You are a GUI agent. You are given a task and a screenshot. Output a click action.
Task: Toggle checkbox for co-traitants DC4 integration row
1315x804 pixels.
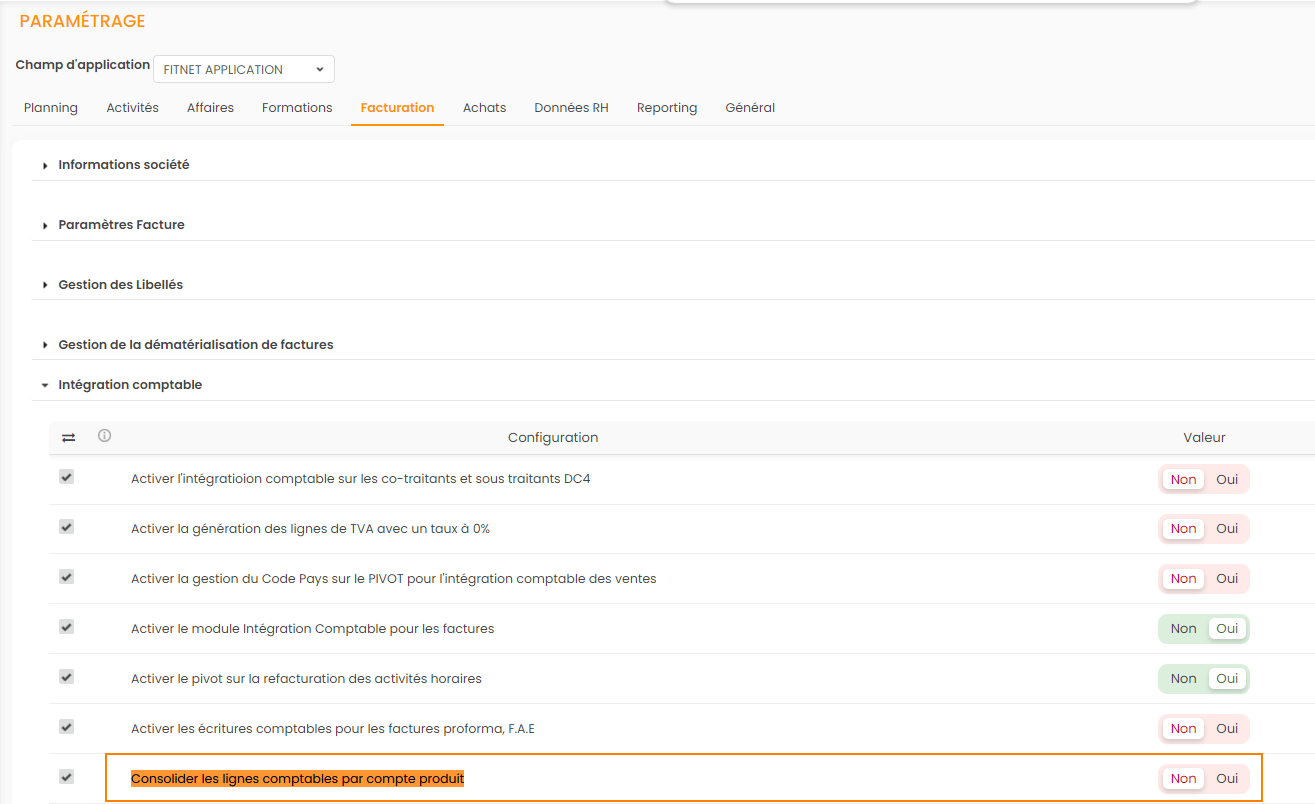coord(67,478)
